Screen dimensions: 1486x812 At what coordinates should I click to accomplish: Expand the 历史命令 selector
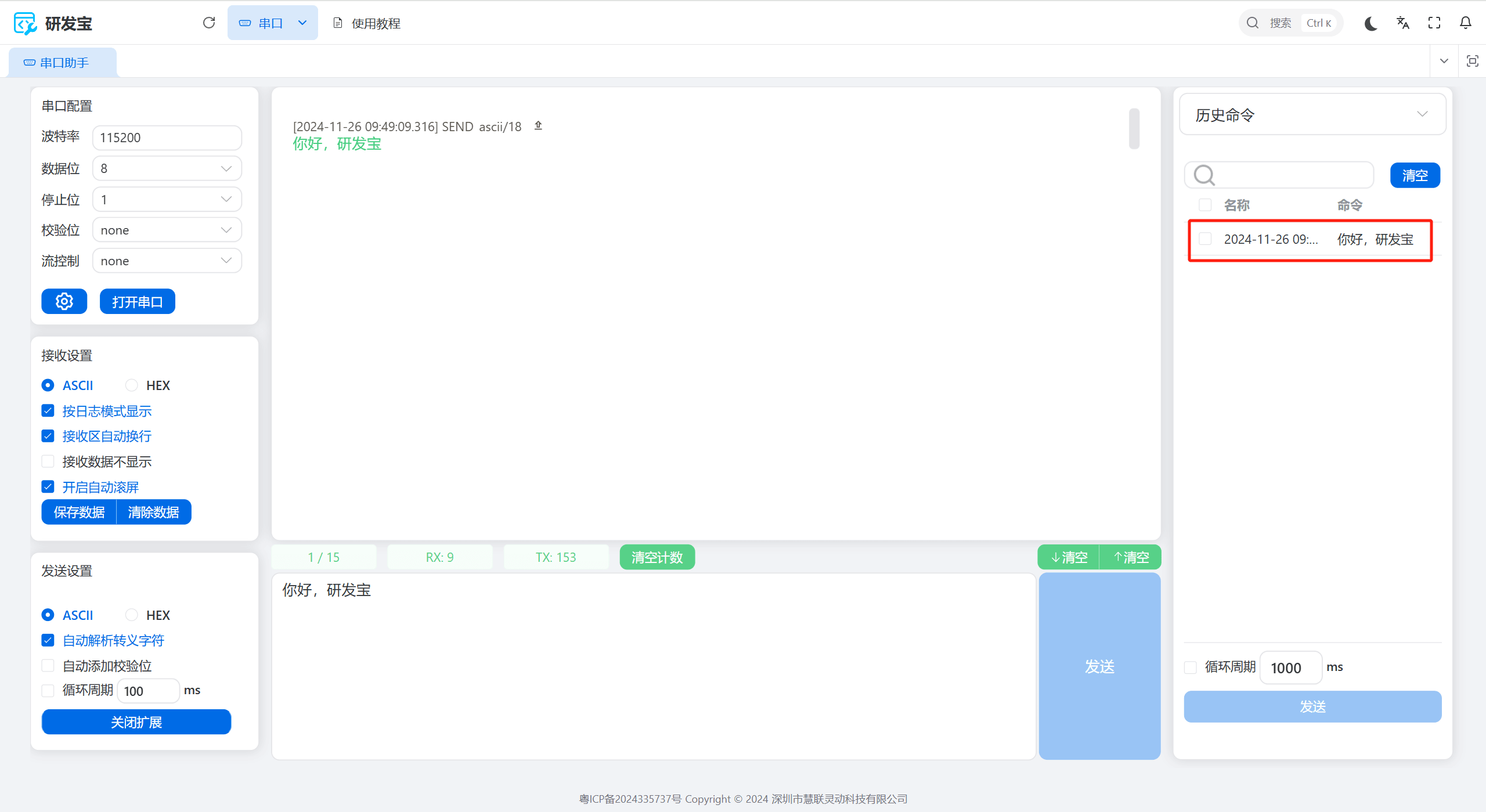tap(1312, 115)
